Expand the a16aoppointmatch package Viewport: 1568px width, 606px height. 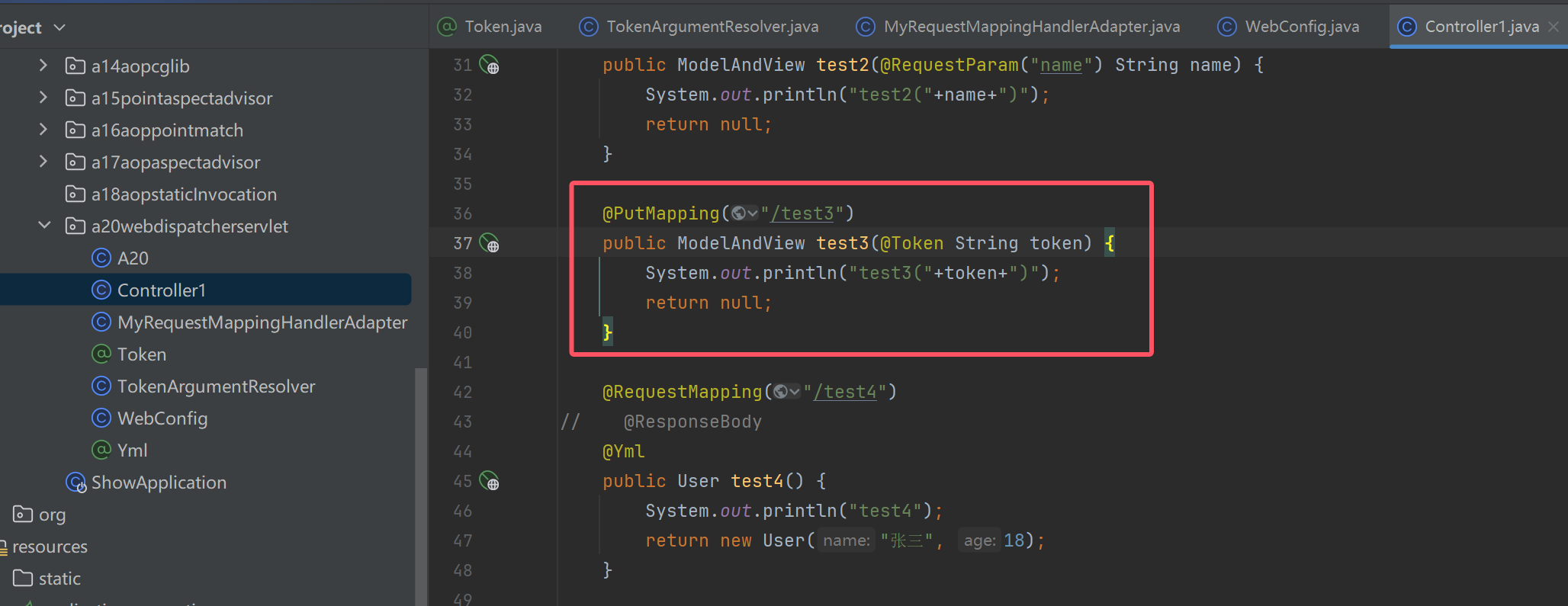pyautogui.click(x=43, y=130)
